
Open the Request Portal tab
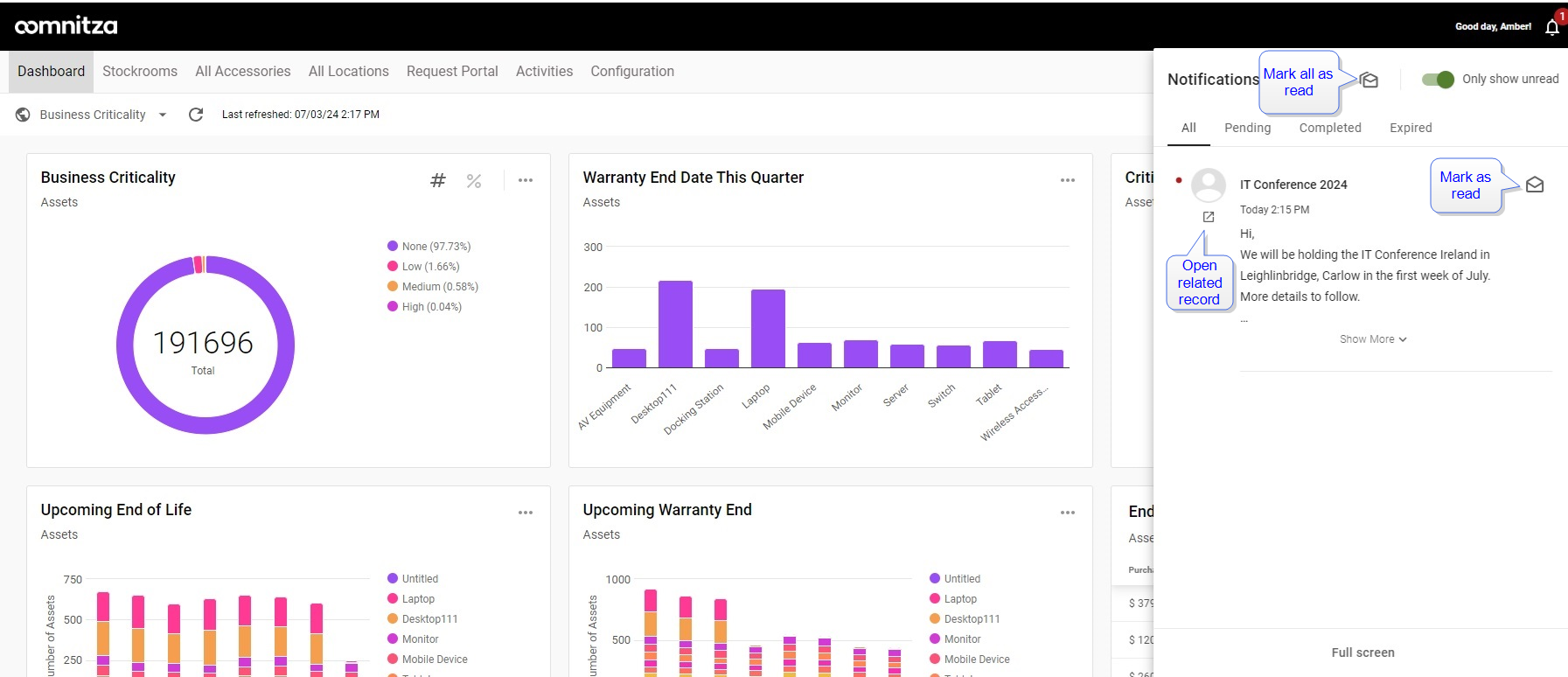(x=452, y=72)
